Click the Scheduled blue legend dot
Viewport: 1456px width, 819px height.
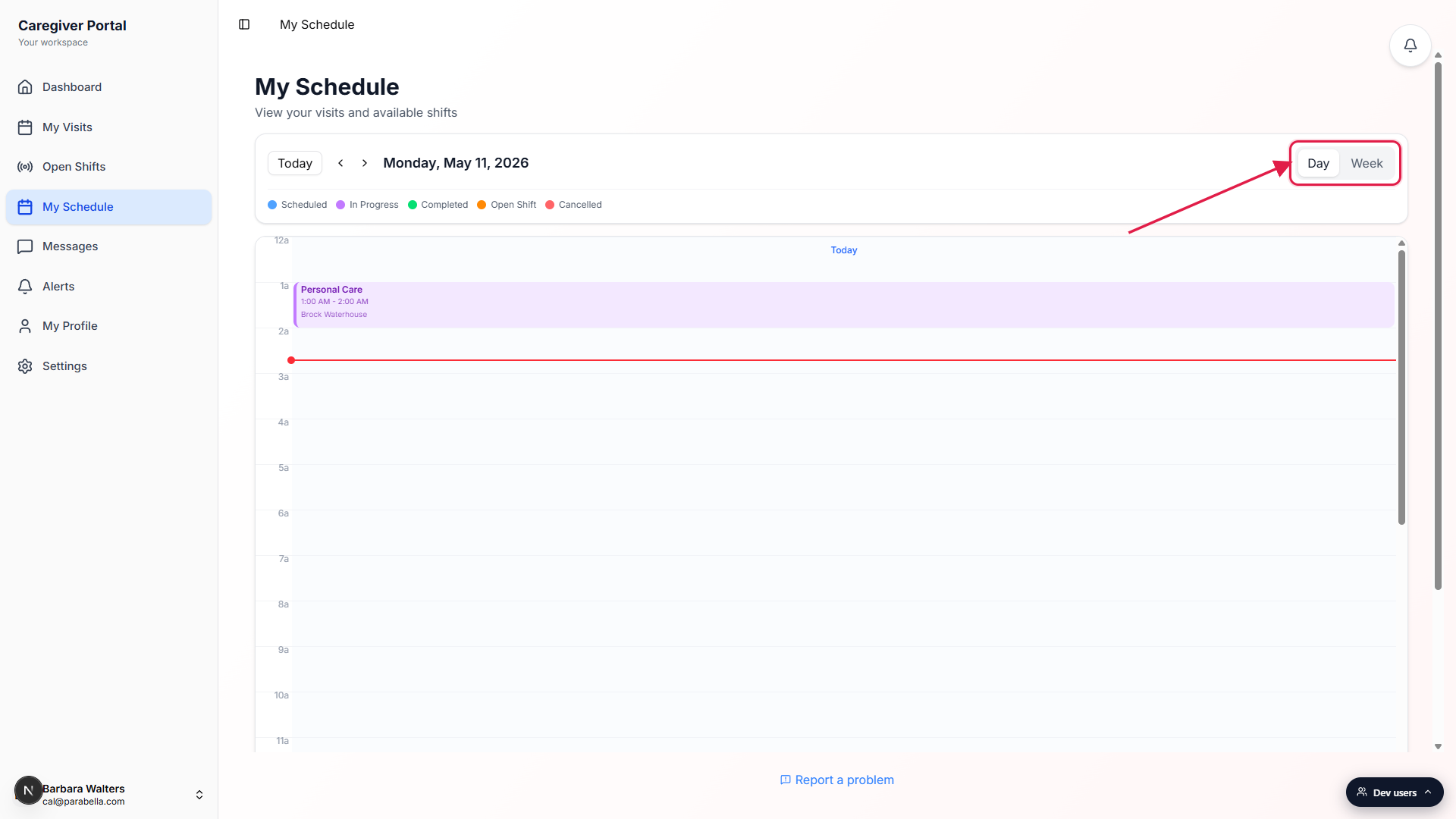click(272, 205)
